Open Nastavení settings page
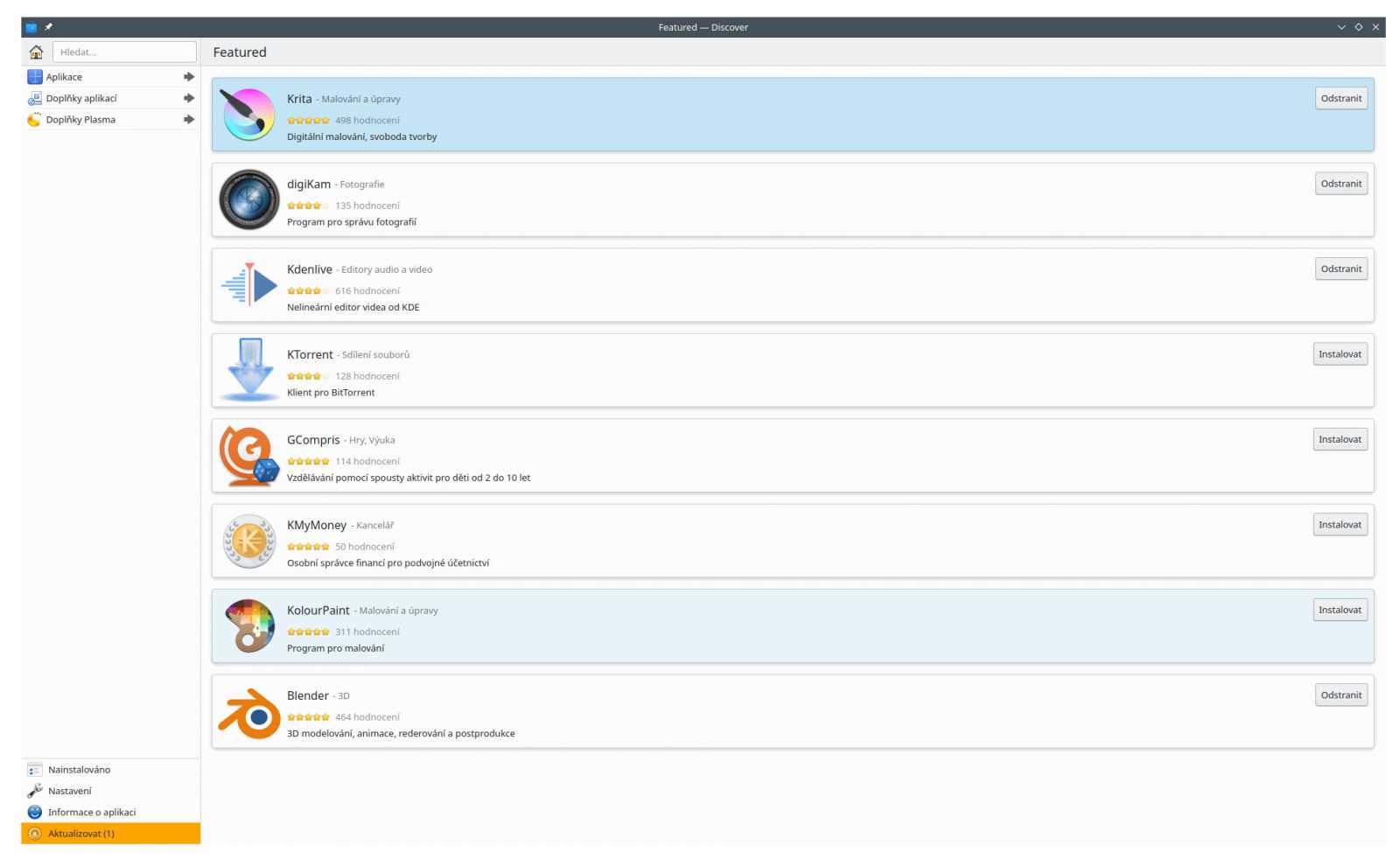This screenshot has height=866, width=1400. click(111, 791)
